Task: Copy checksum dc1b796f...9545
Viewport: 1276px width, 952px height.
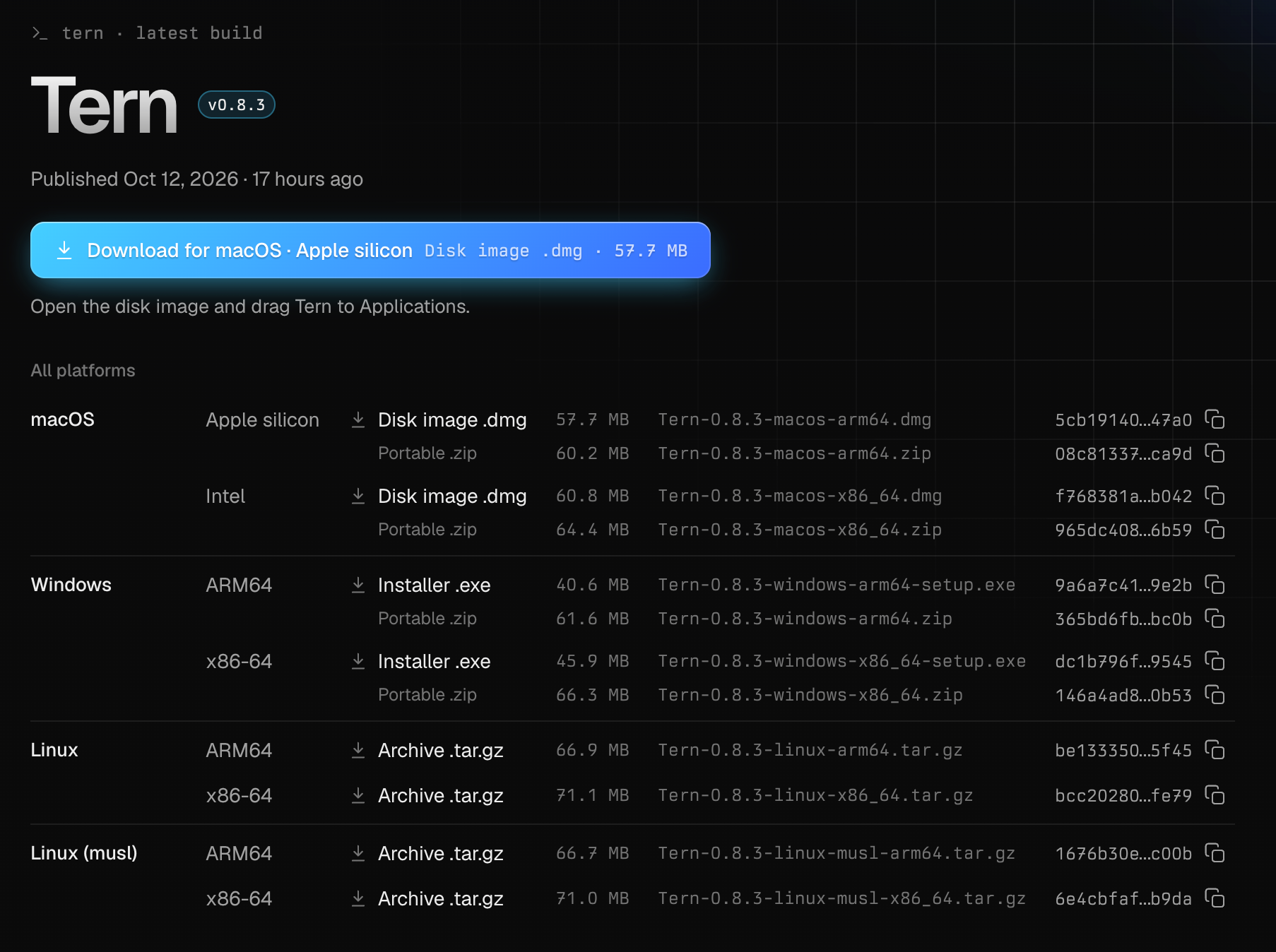Action: (x=1215, y=661)
